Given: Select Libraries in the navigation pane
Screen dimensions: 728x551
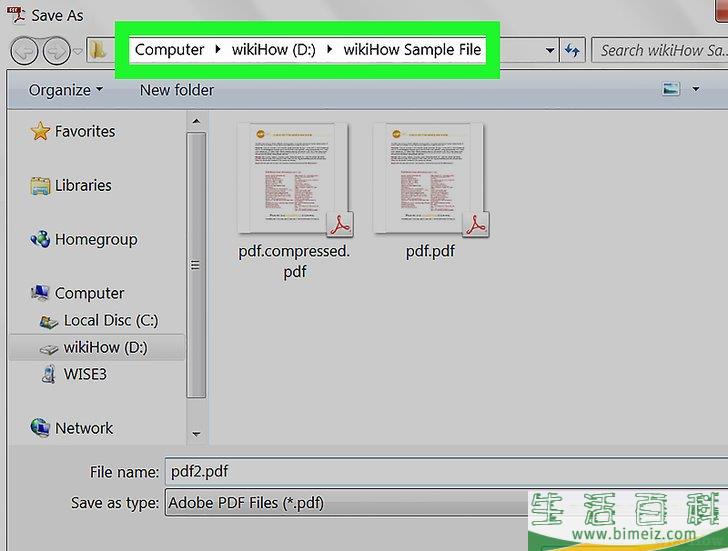Looking at the screenshot, I should 83,185.
